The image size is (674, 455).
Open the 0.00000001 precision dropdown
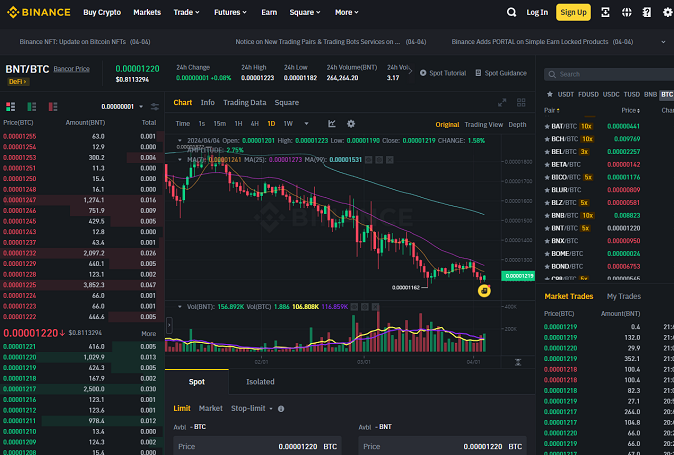pos(122,107)
